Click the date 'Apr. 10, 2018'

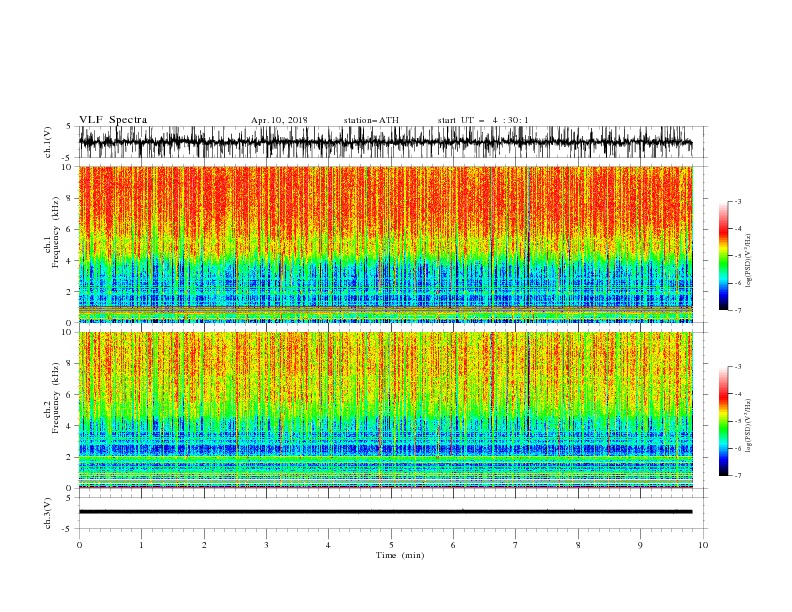click(279, 120)
